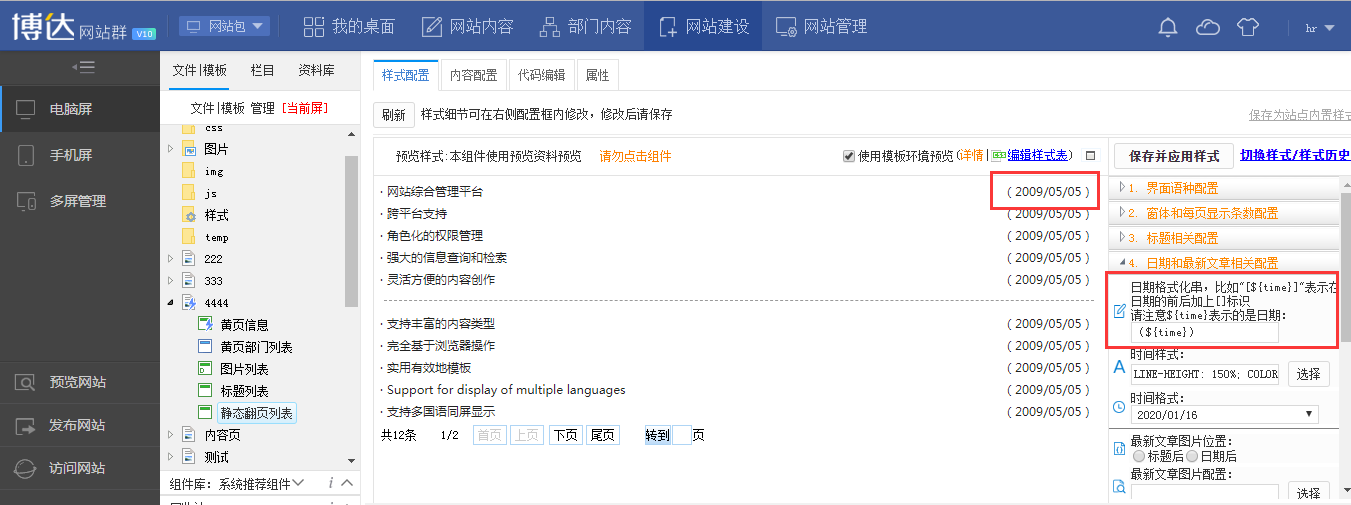The image size is (1351, 505).
Task: Open the 网站包 dropdown
Action: (x=224, y=26)
